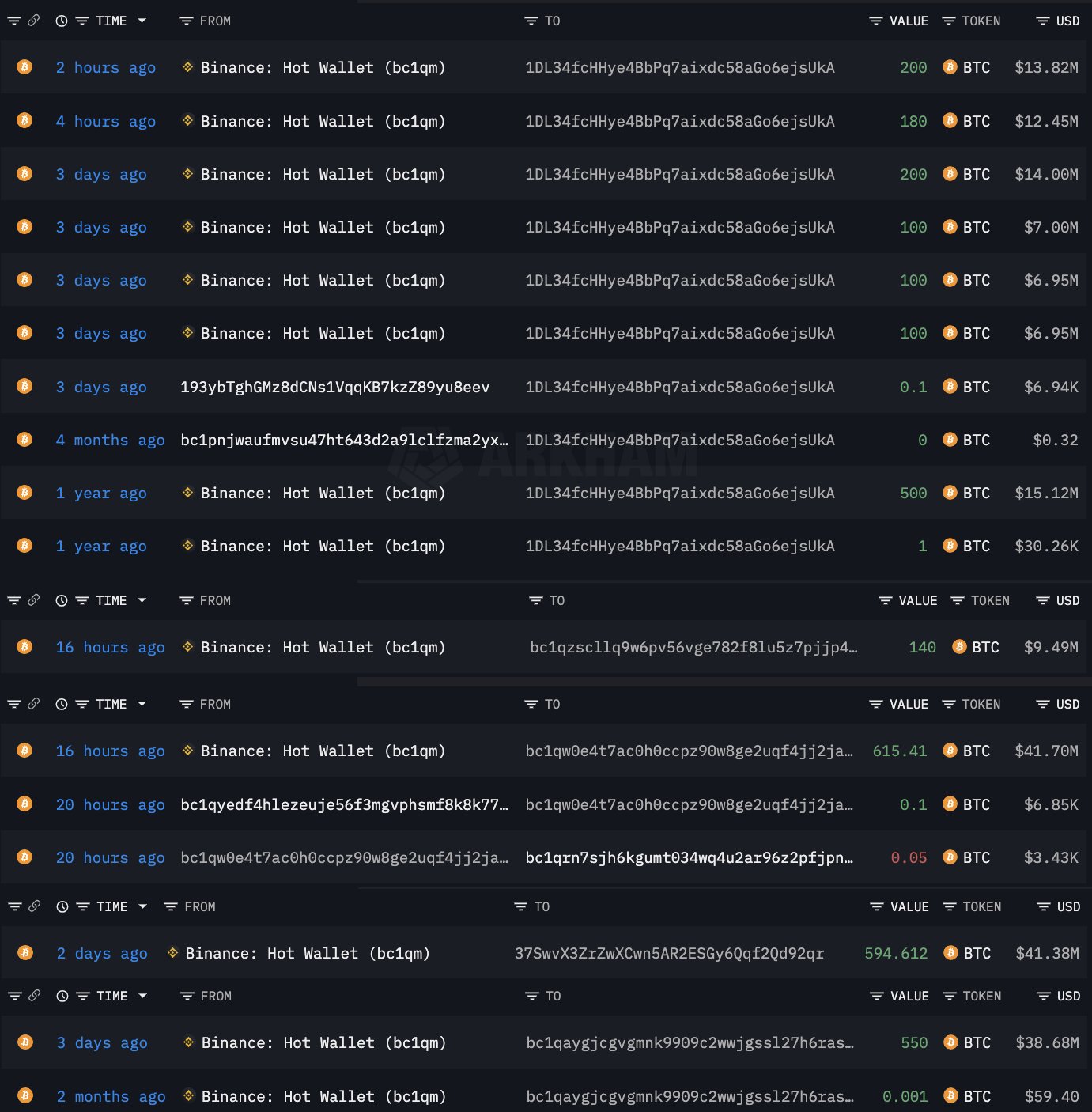The image size is (1092, 1112).
Task: Open the bc1qrn7sjh6kgumt034wq4u2ar96z2pfjpn… recipient address
Action: pyautogui.click(x=689, y=857)
